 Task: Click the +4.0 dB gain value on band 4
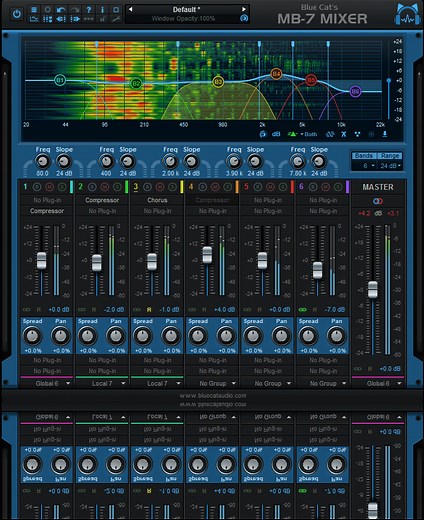224,310
